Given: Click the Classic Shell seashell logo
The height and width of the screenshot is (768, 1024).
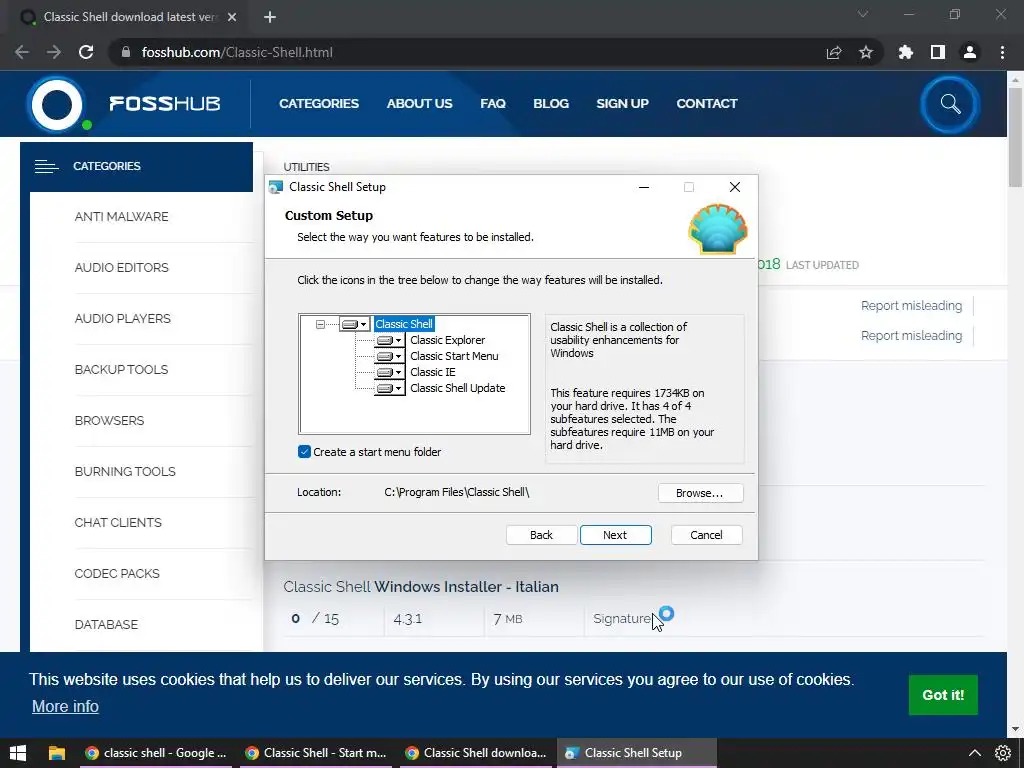Looking at the screenshot, I should click(718, 229).
